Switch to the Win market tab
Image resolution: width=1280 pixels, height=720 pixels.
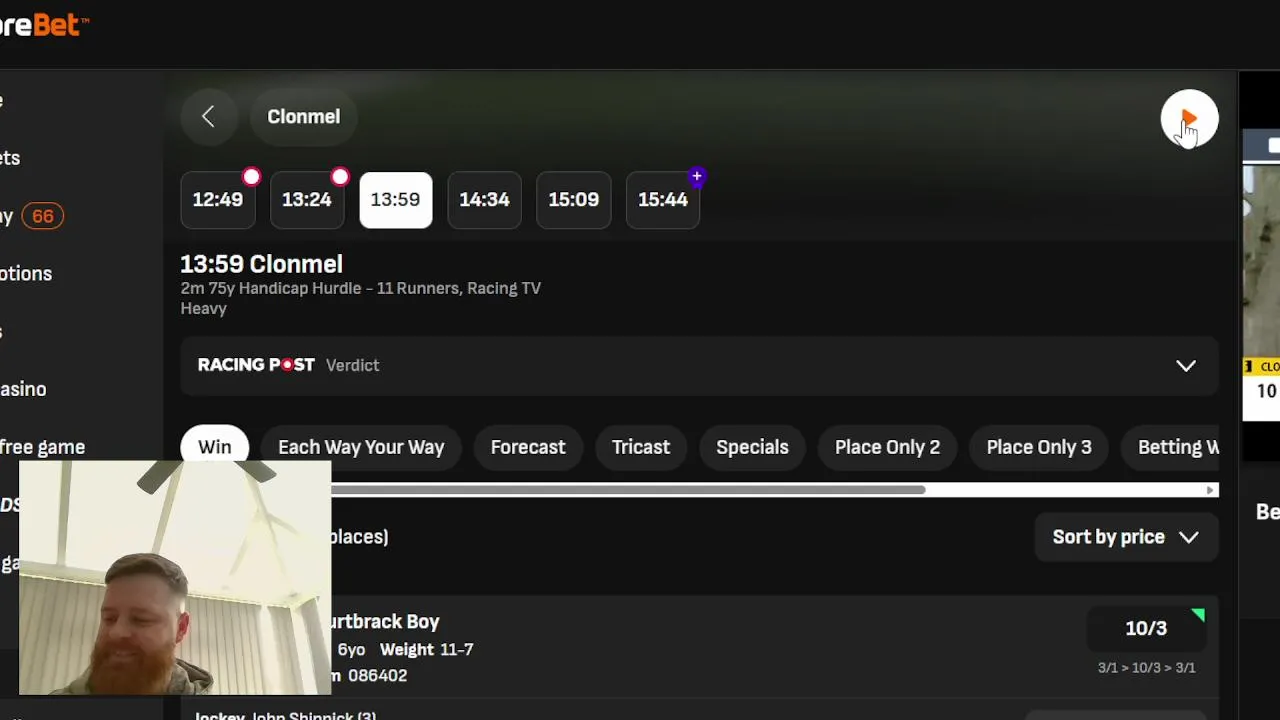tap(214, 447)
